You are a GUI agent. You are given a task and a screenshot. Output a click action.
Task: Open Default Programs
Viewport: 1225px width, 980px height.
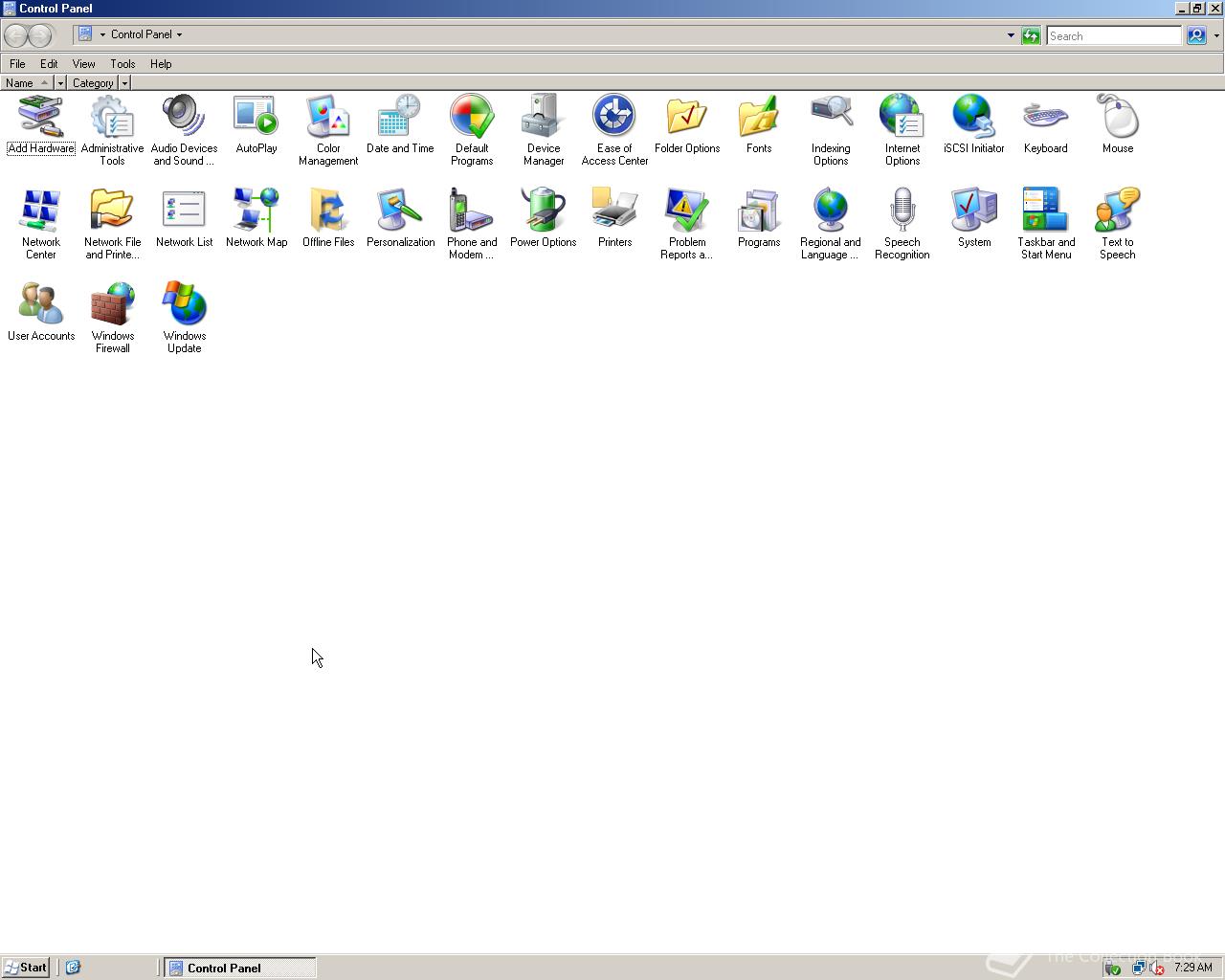click(472, 130)
